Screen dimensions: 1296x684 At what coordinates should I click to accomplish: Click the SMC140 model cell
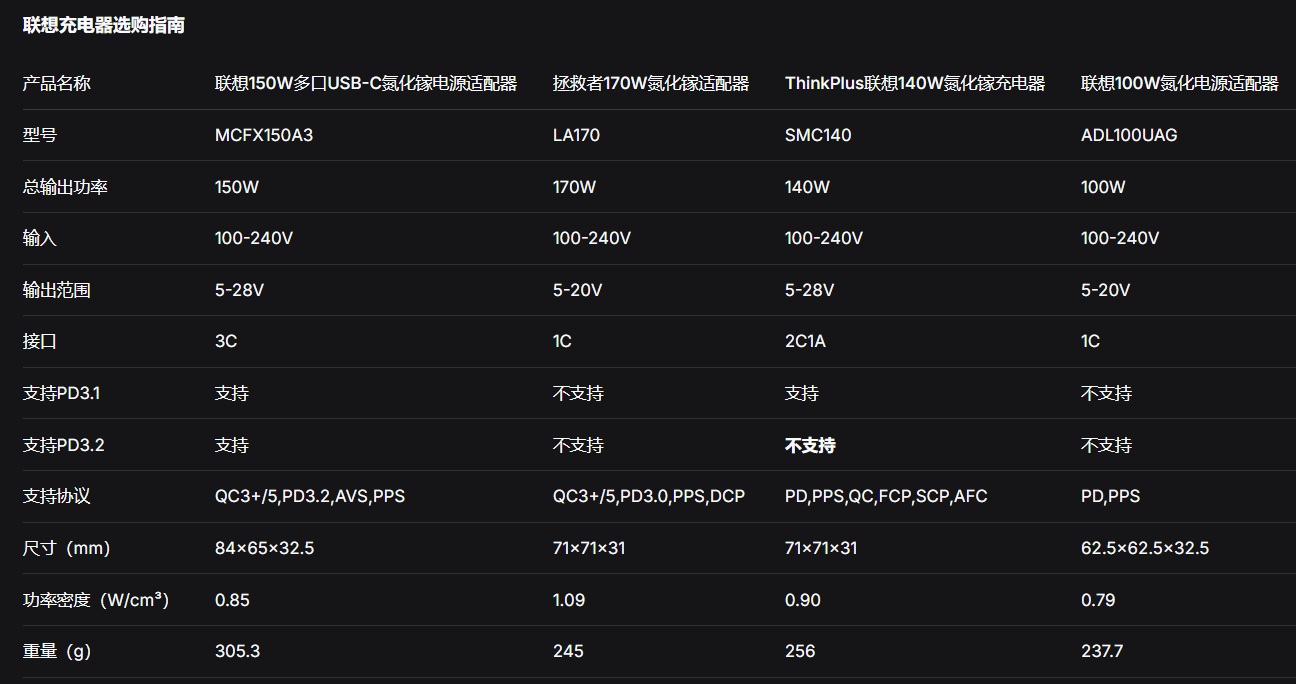(x=818, y=135)
